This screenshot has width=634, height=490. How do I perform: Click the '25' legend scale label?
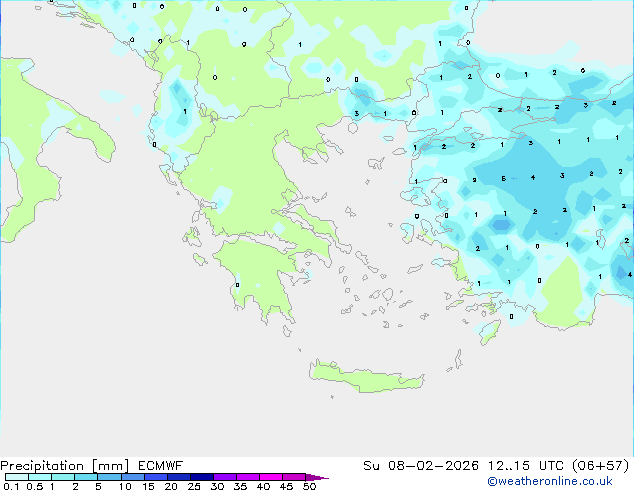click(x=194, y=486)
